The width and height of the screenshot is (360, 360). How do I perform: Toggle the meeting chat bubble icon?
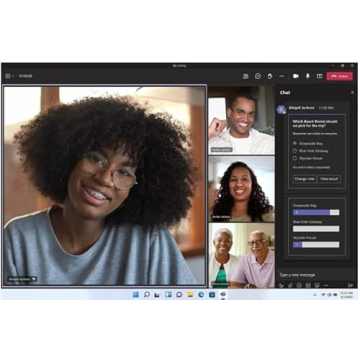pyautogui.click(x=258, y=76)
